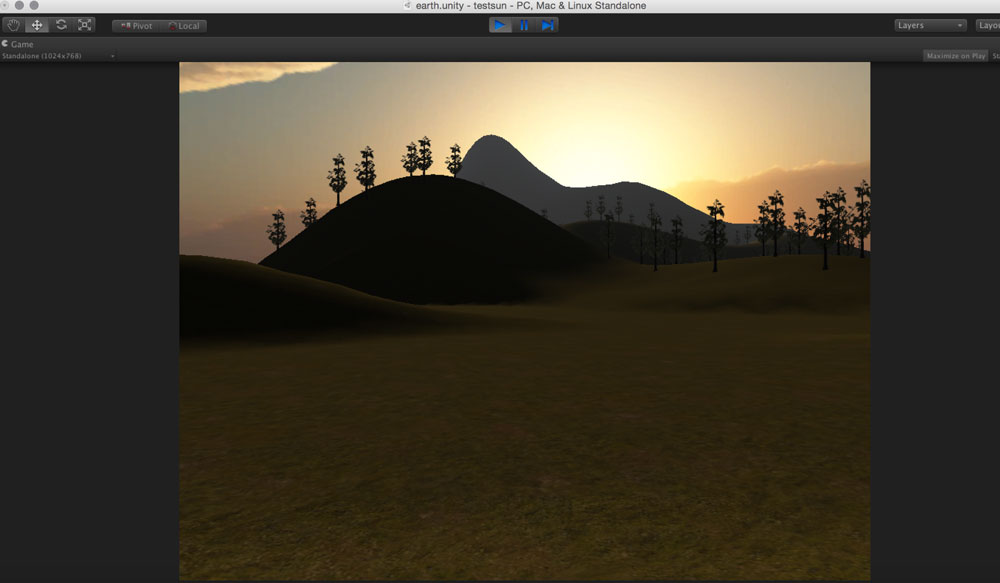
Task: Click the Stats button in Game view
Action: pyautogui.click(x=995, y=56)
